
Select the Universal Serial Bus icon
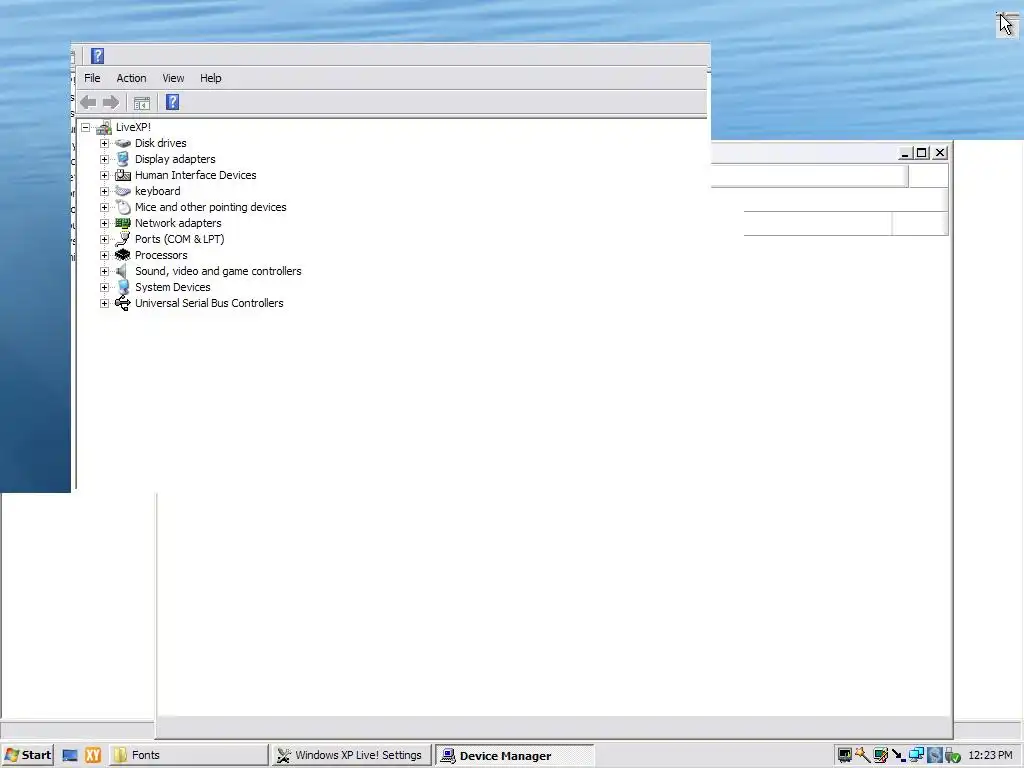click(123, 303)
